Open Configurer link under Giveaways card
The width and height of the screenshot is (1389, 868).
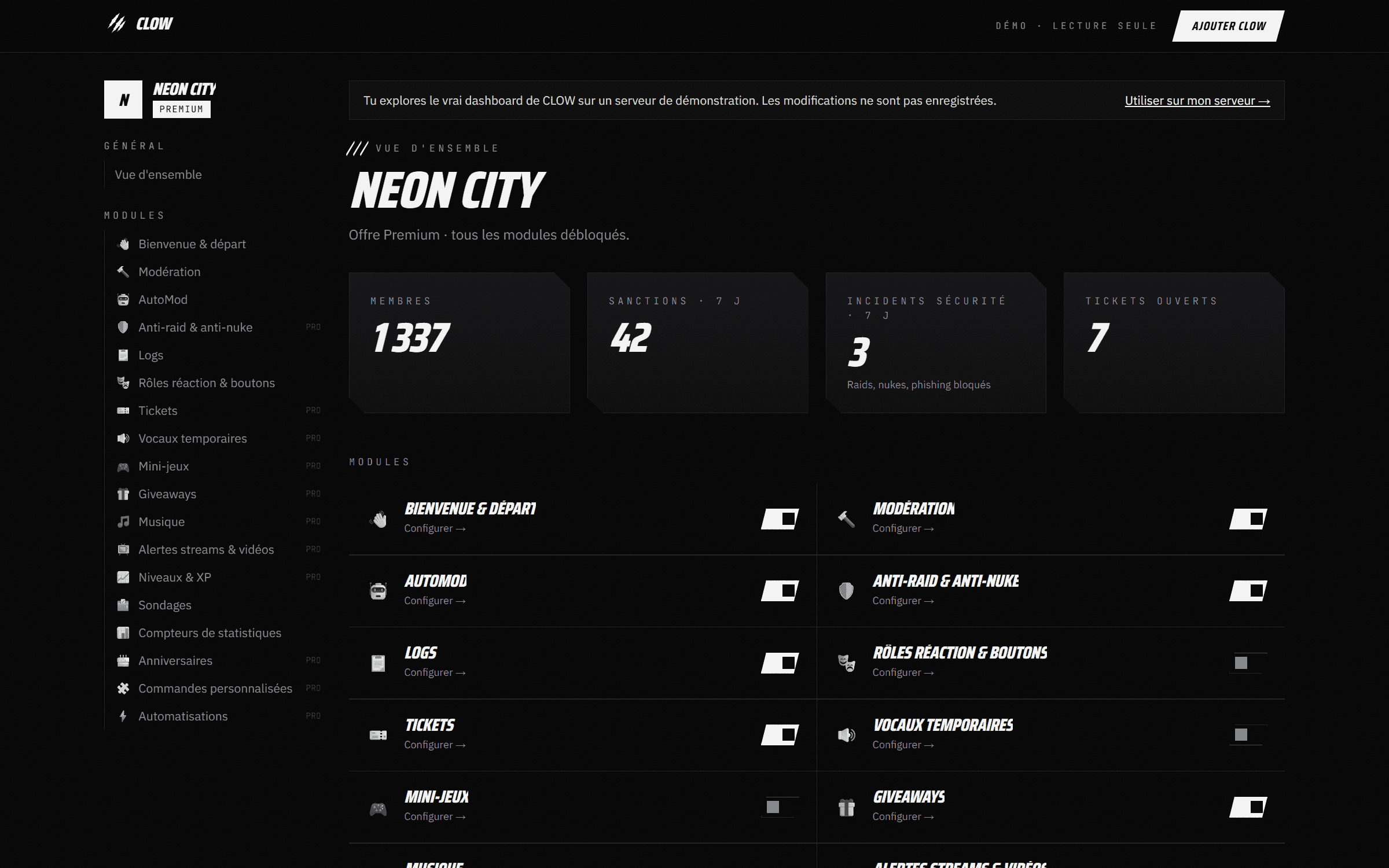tap(903, 816)
